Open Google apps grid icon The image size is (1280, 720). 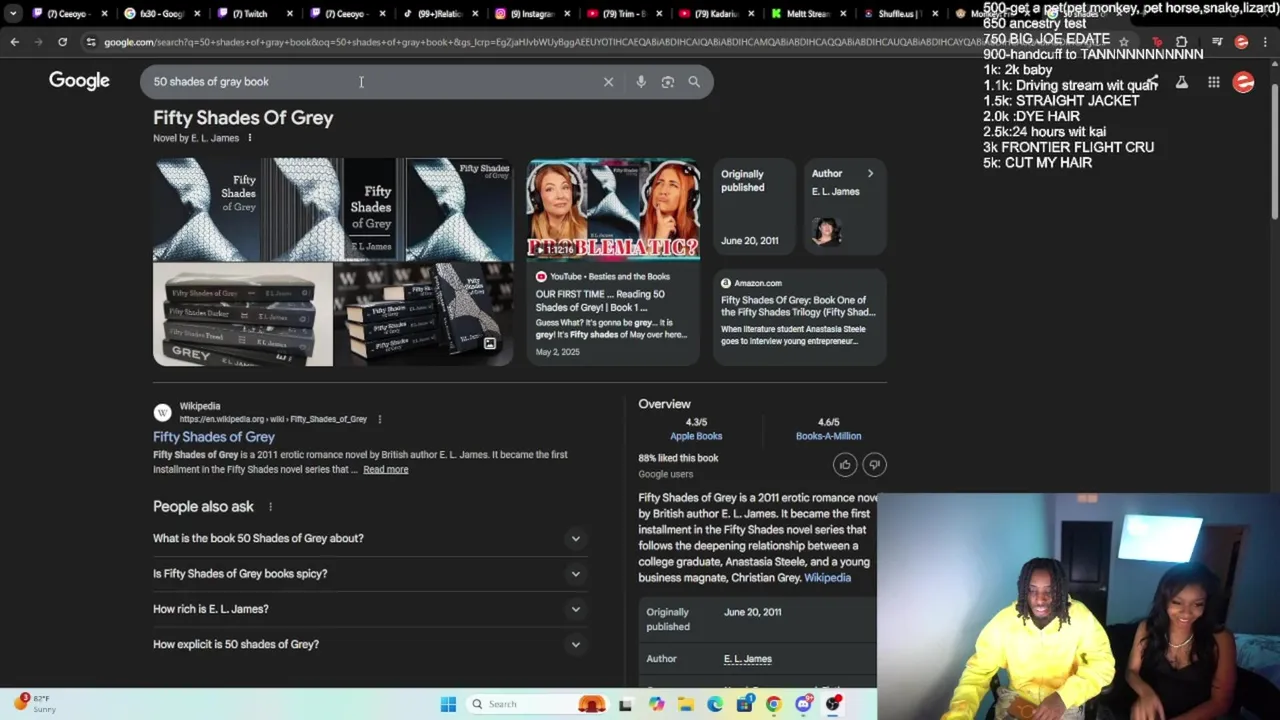(1213, 82)
